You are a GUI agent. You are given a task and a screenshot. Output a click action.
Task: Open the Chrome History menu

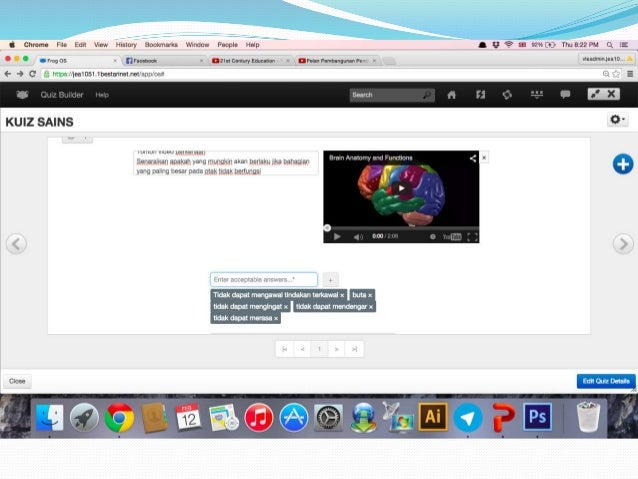(126, 45)
